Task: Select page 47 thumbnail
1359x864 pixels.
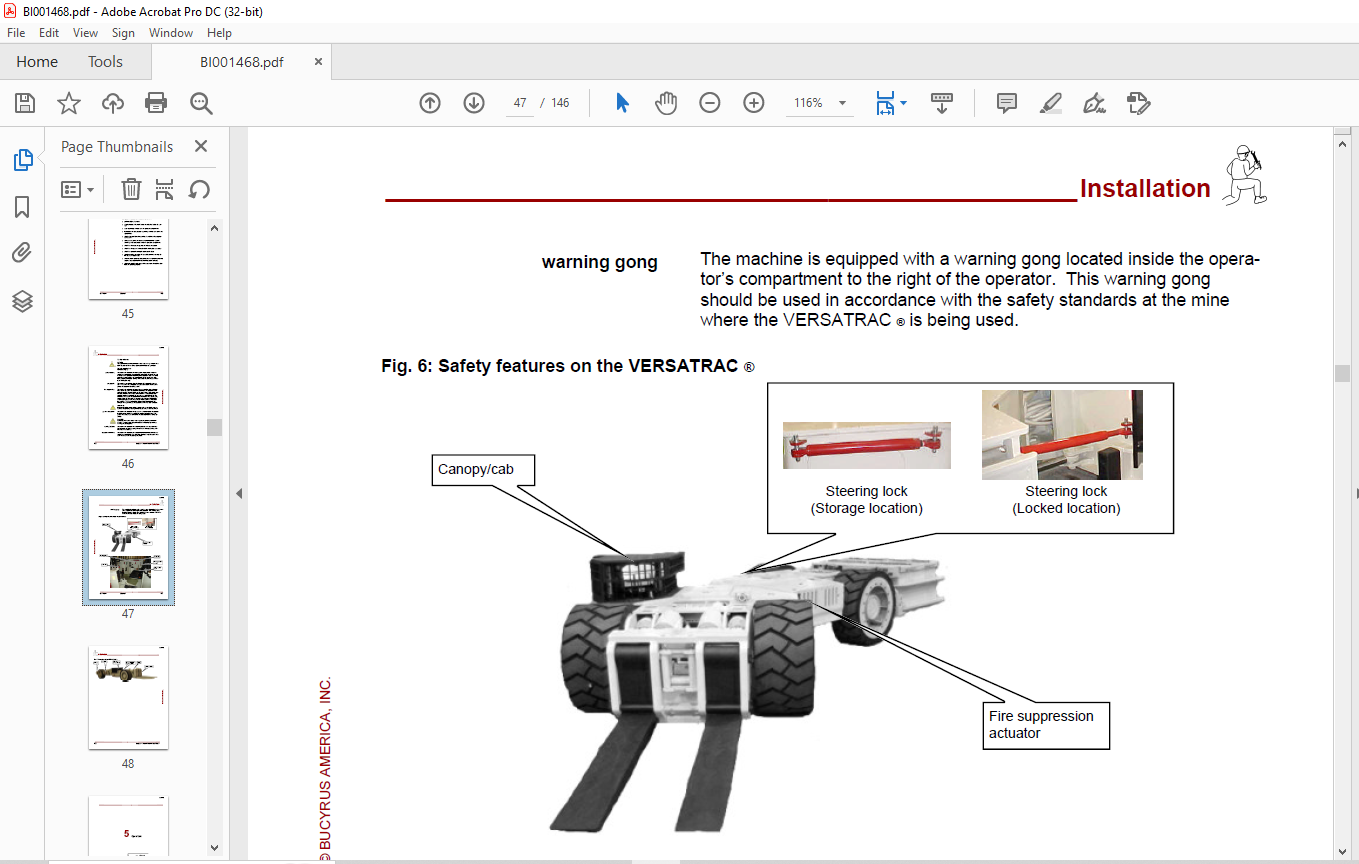Action: (128, 547)
